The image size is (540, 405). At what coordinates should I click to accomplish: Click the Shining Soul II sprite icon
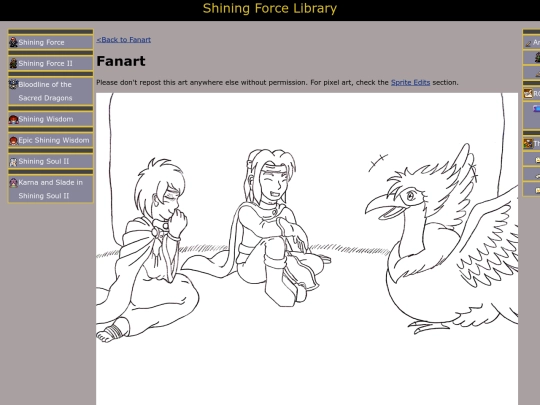(13, 162)
